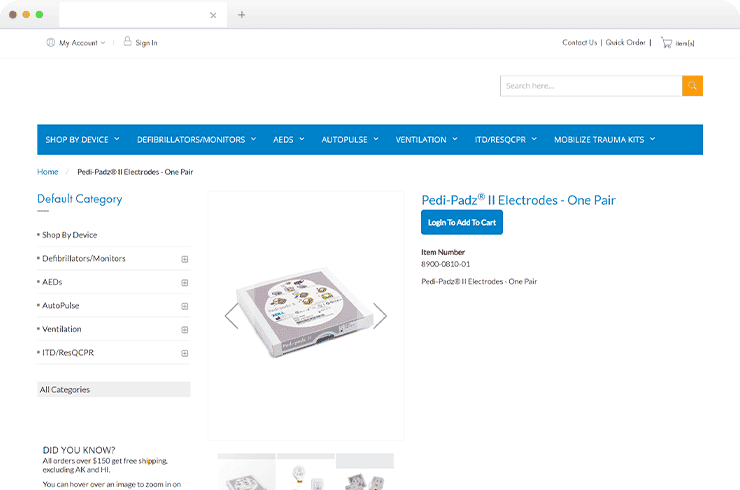The height and width of the screenshot is (490, 740).
Task: Go to Home breadcrumb link
Action: (48, 172)
